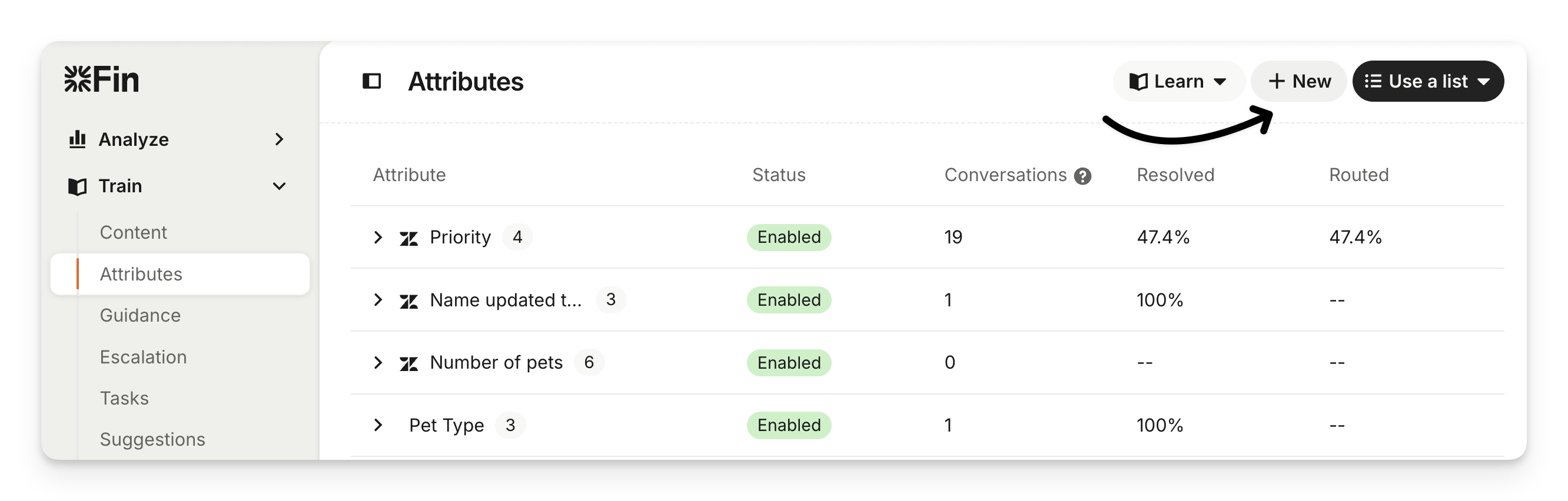Expand the Priority attribute row
1568x501 pixels.
tap(378, 237)
